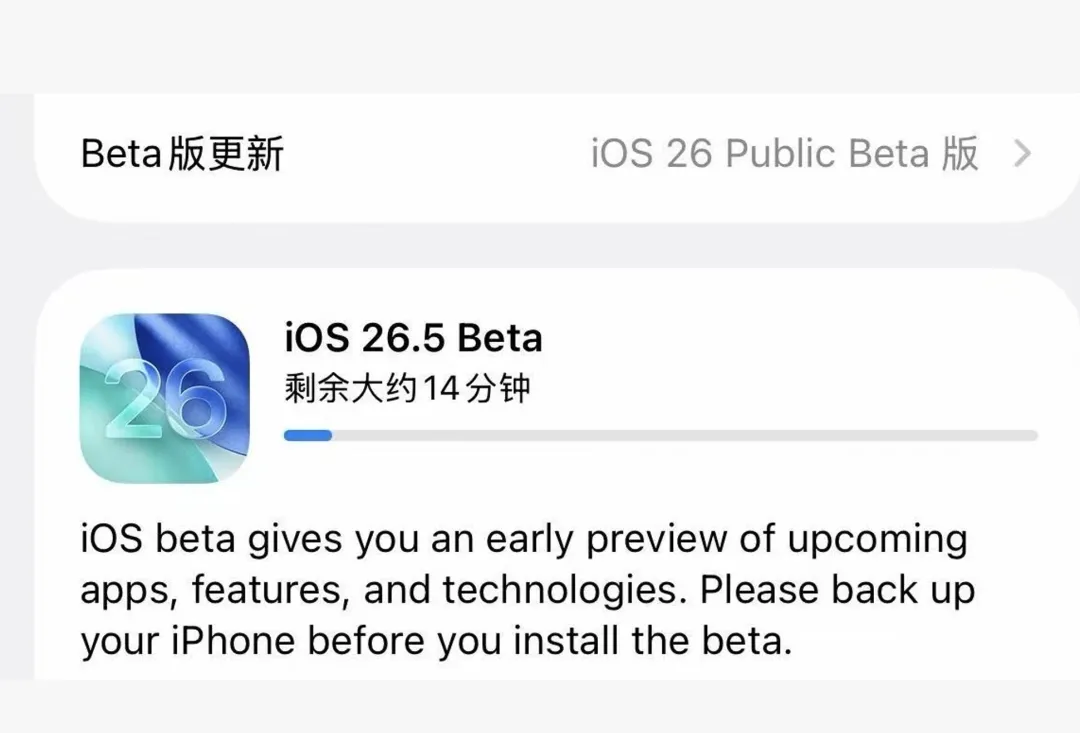This screenshot has height=733, width=1080.
Task: Open the Beta版更新 label
Action: pyautogui.click(x=182, y=154)
